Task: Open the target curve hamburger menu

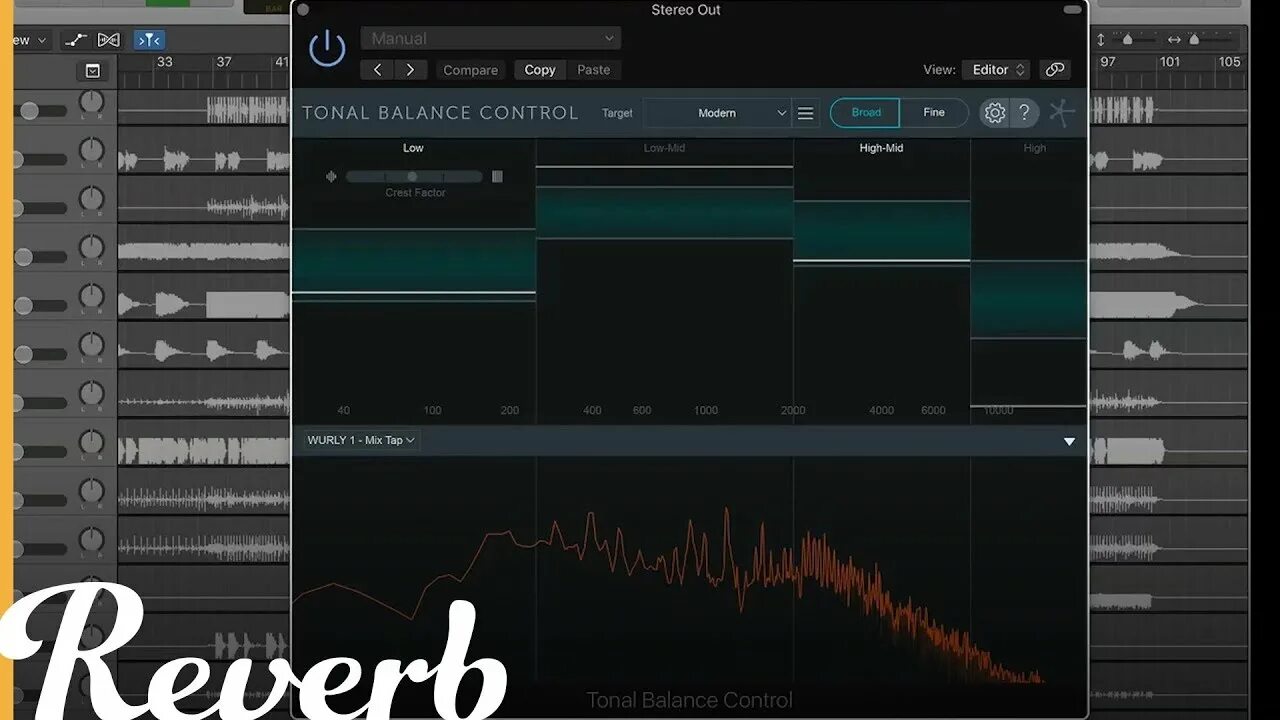Action: click(x=806, y=113)
